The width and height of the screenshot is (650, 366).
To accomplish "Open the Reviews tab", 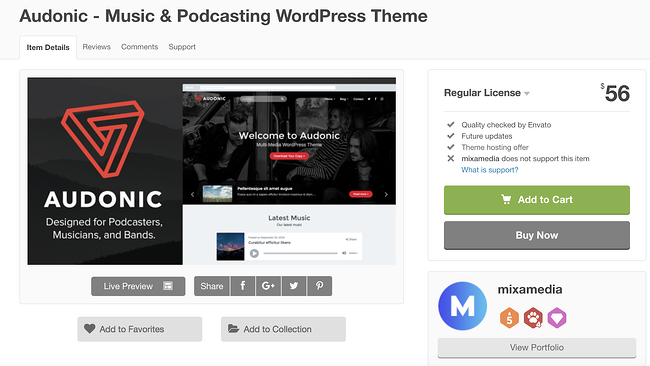I will point(97,47).
